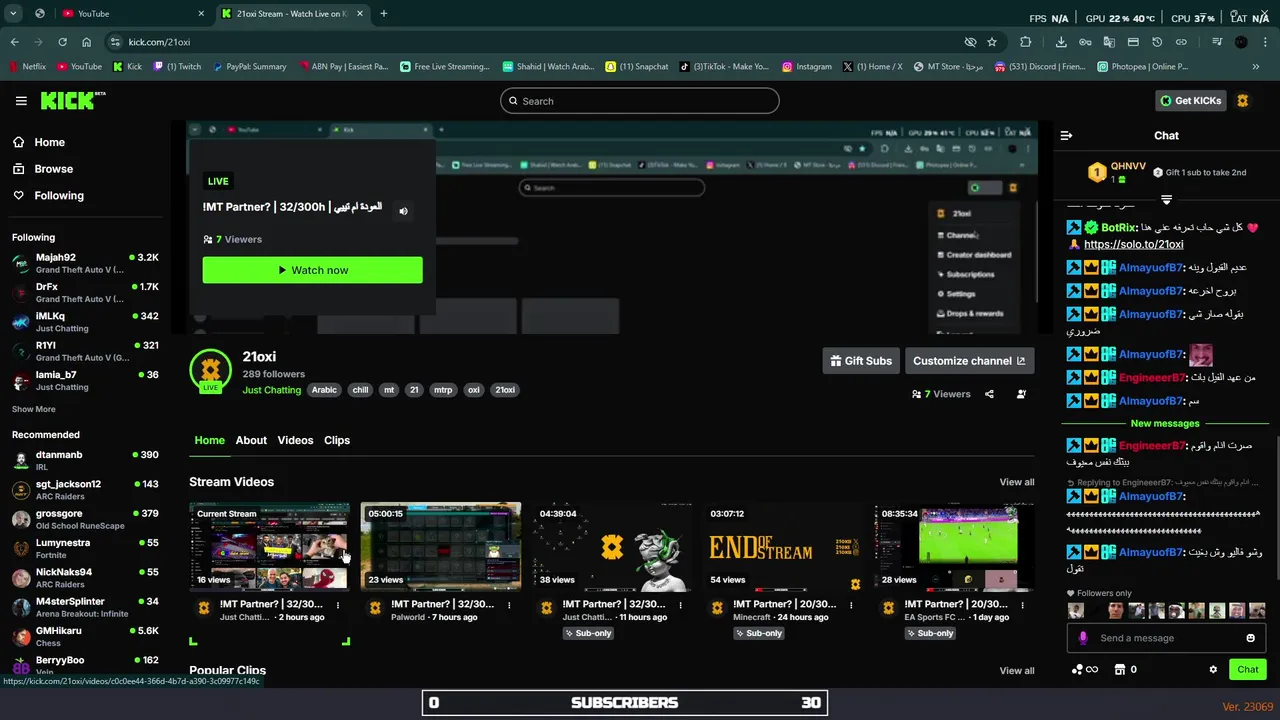Mute the stream preview with speaker icon
The height and width of the screenshot is (720, 1280).
(x=403, y=211)
